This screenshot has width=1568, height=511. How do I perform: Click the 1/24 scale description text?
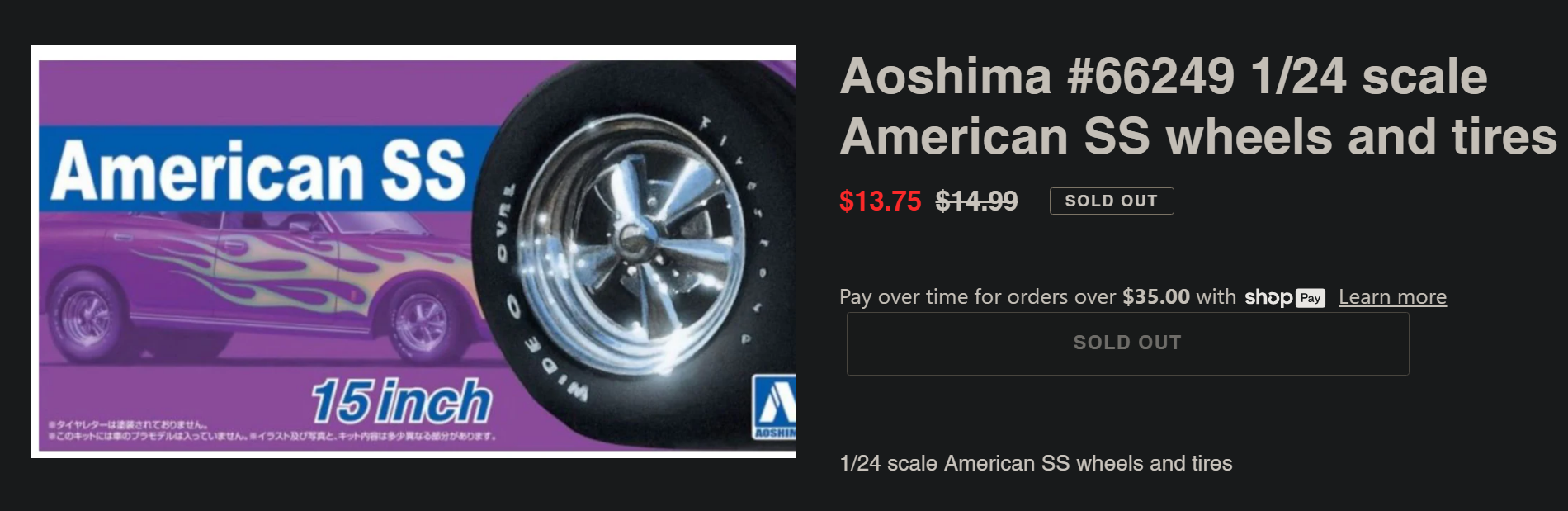[1036, 463]
